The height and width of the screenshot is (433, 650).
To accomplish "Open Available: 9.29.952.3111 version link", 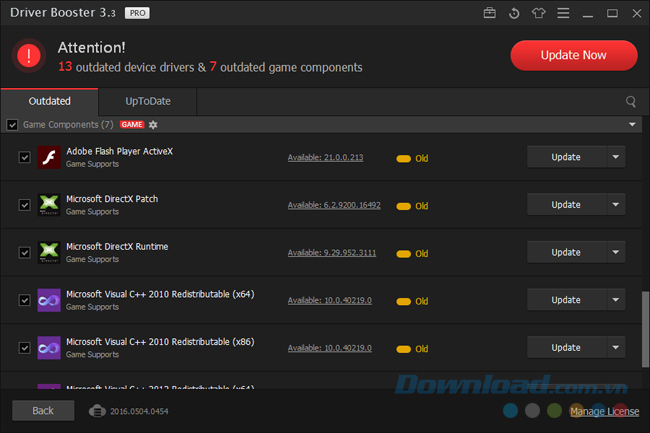I will tap(332, 253).
